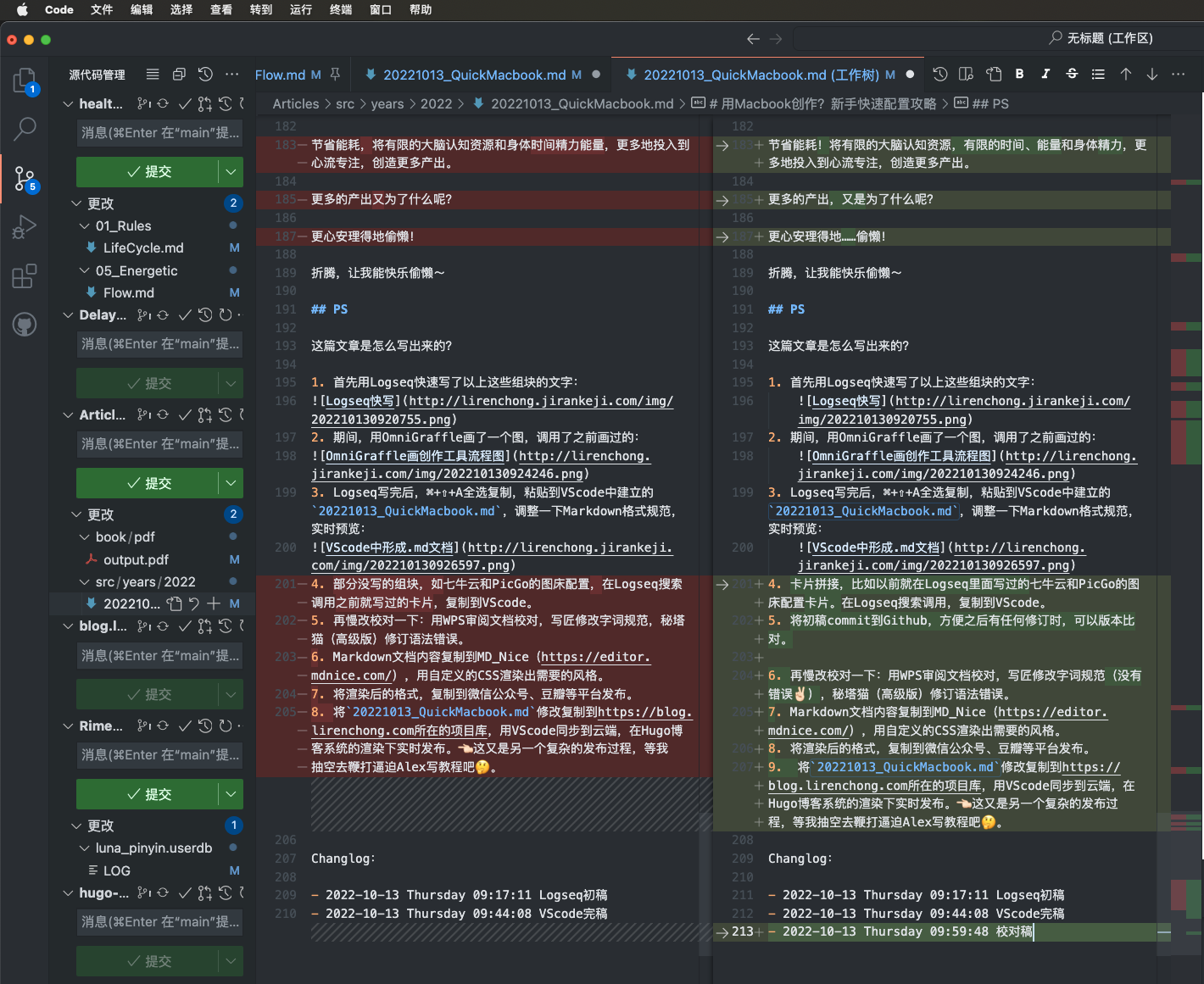
Task: Revert the line 213 change with its arrow
Action: 722,932
